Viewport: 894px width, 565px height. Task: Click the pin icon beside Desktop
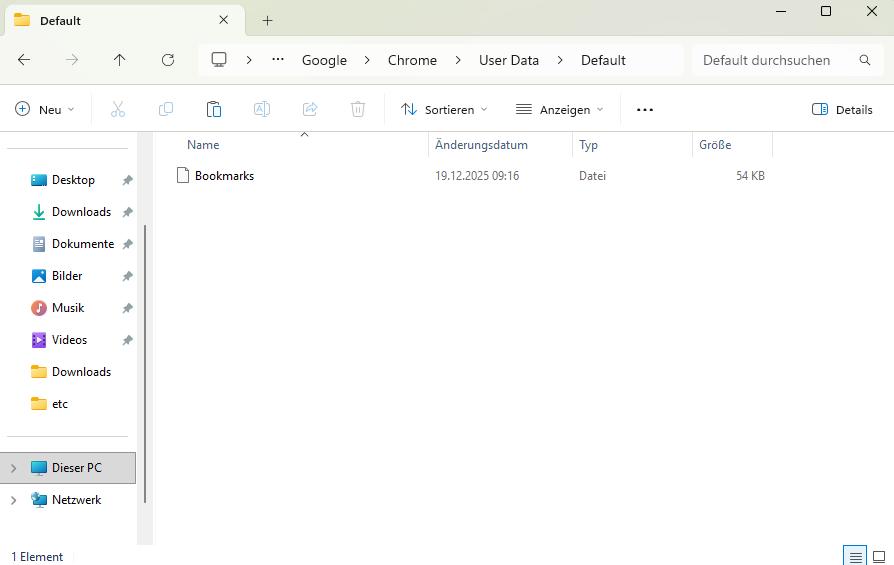point(127,180)
